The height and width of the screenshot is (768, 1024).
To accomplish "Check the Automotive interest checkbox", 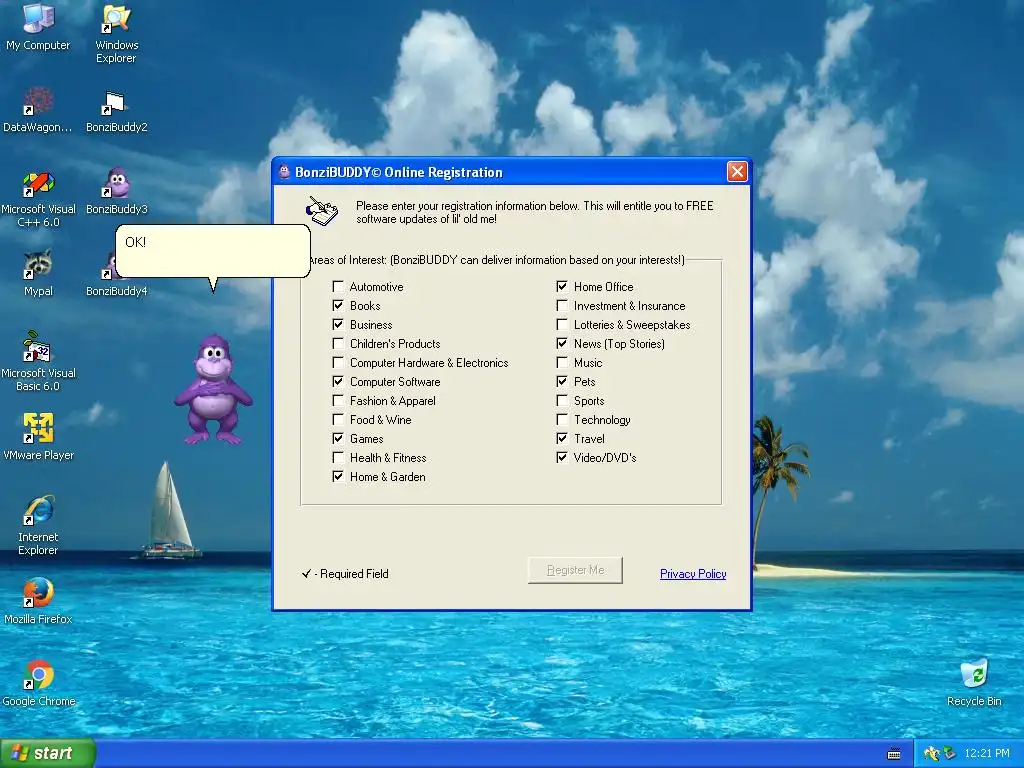I will 338,286.
